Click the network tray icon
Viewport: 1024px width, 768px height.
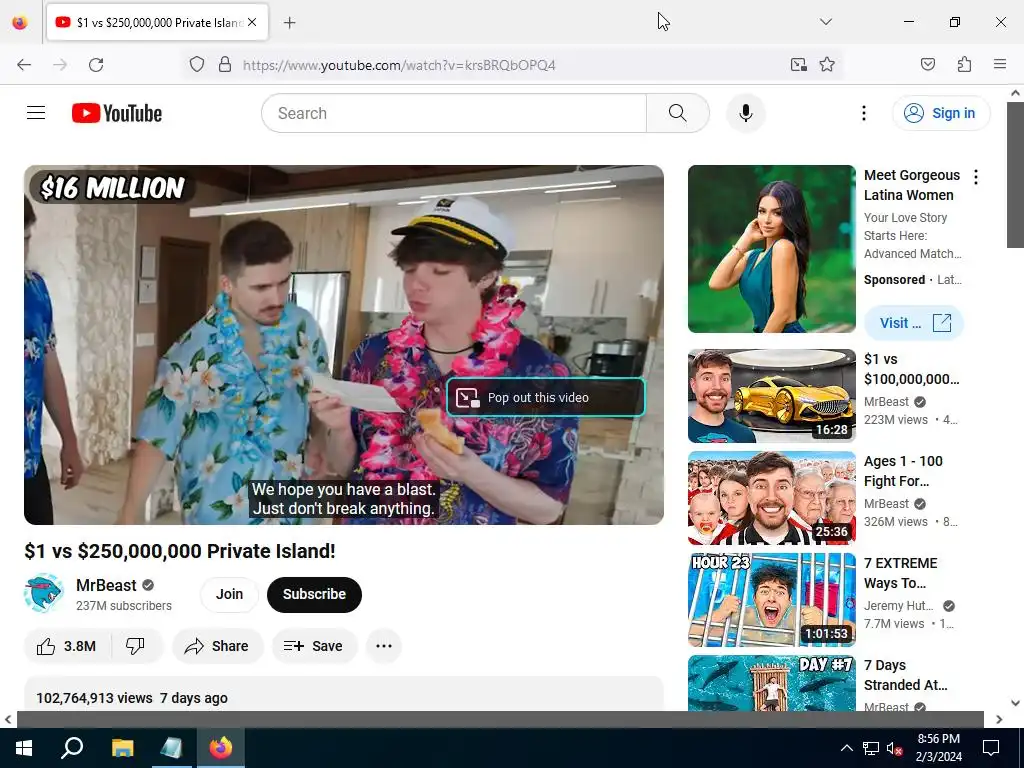pyautogui.click(x=871, y=748)
